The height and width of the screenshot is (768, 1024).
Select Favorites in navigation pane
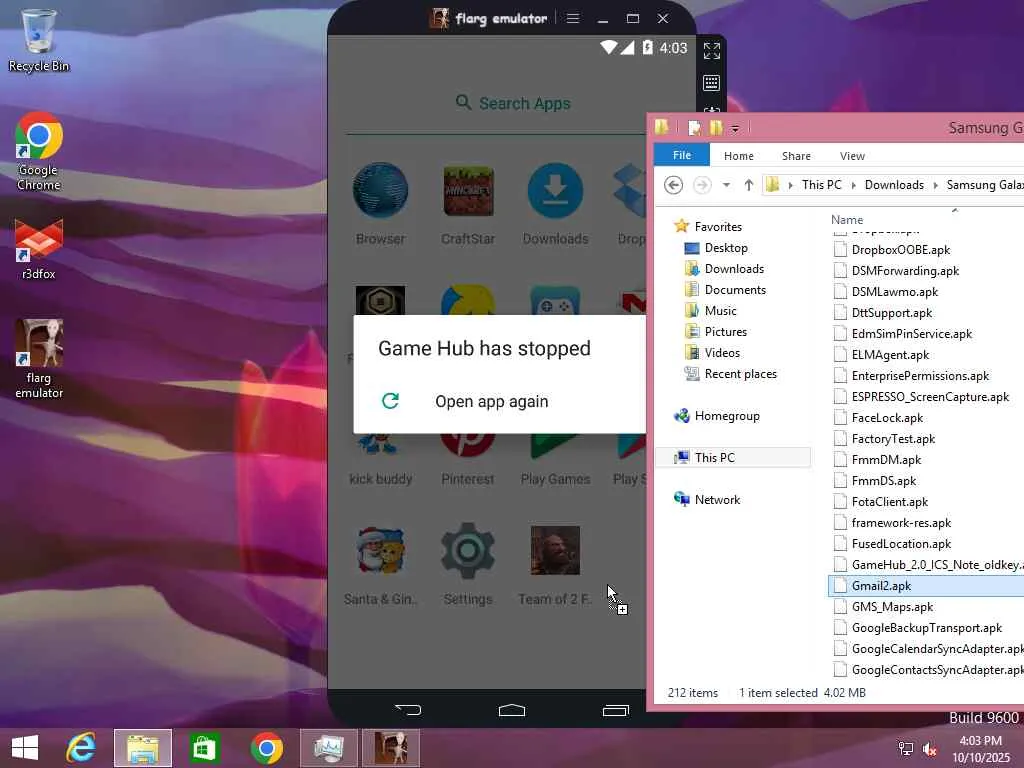(709, 227)
